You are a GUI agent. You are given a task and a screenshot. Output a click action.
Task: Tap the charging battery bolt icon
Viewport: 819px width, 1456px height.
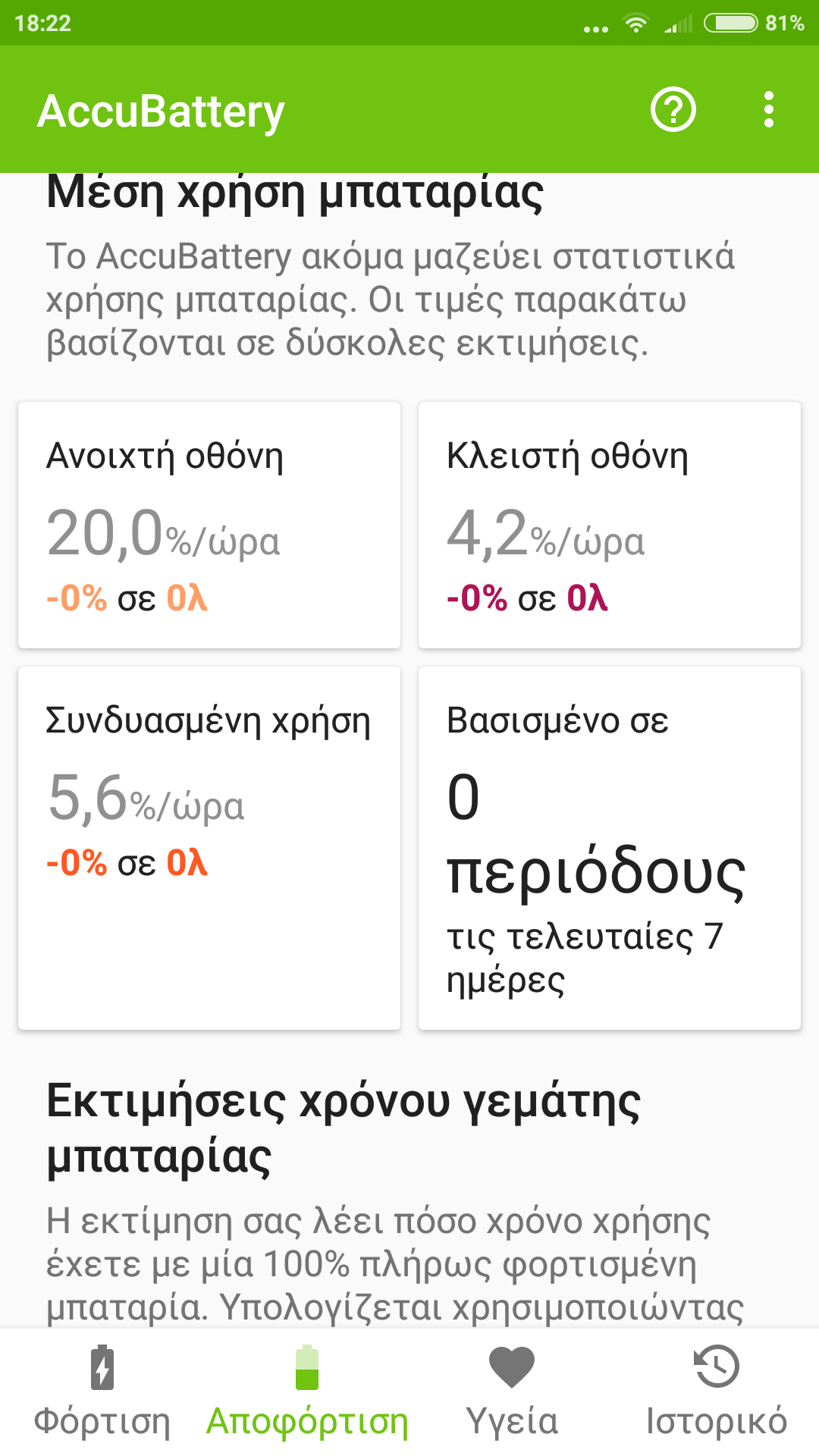[102, 1367]
